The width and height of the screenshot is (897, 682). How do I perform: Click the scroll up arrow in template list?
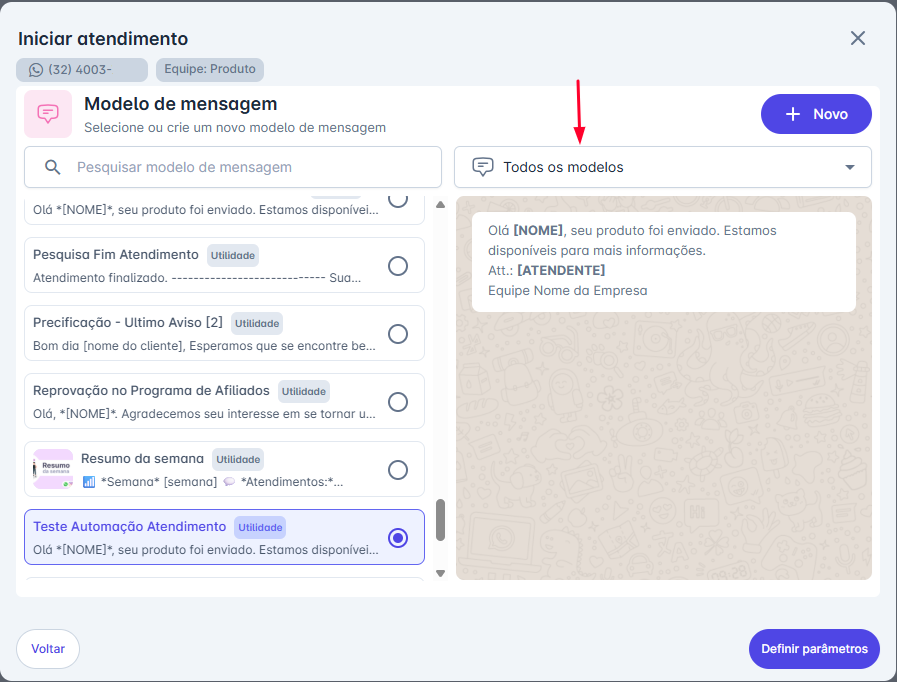click(x=440, y=205)
